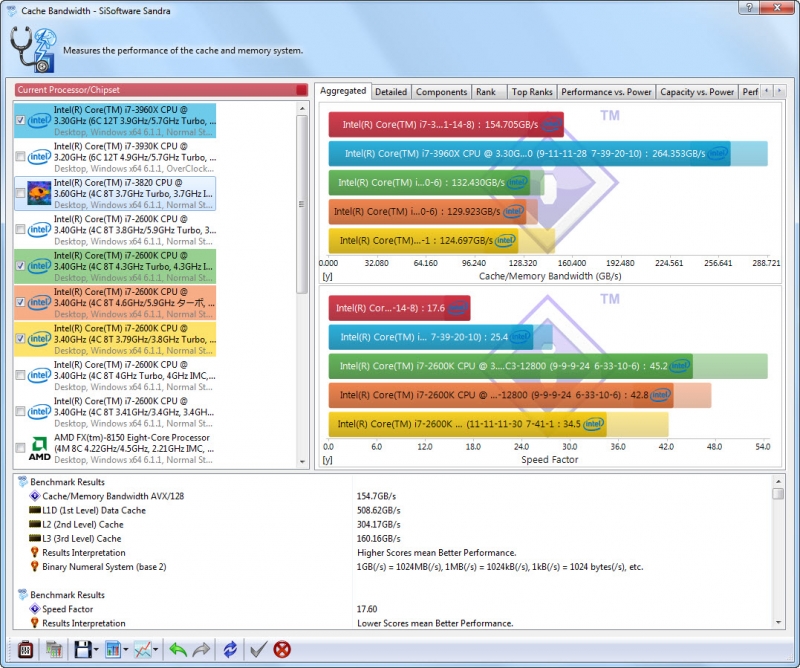Uncheck the yellow i7-2600K 3.79GHz/3.8GHz checkbox
Viewport: 800px width, 668px height.
pos(20,339)
